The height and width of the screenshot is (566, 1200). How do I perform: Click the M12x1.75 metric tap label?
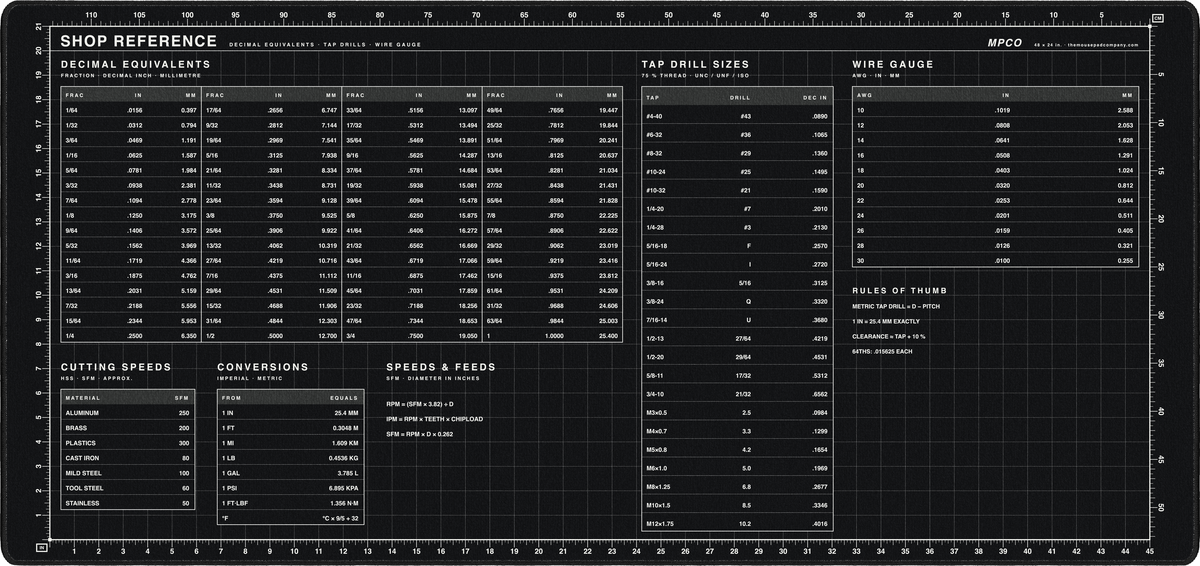coord(661,523)
